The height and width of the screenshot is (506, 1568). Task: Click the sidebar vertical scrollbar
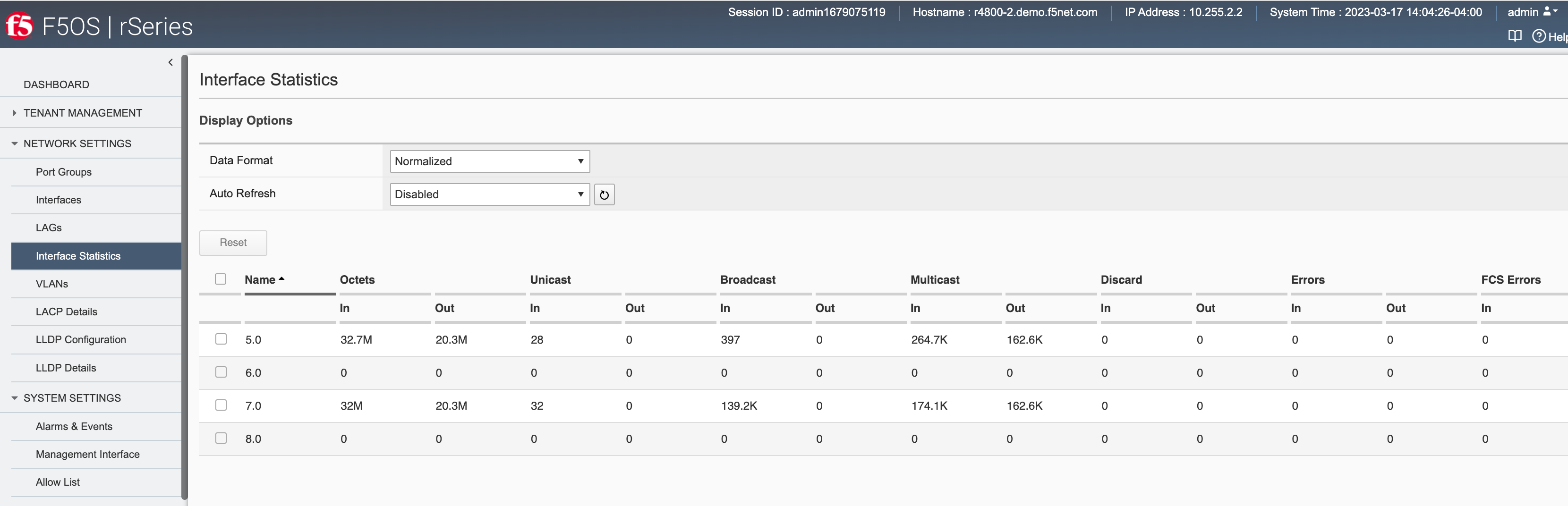(185, 277)
